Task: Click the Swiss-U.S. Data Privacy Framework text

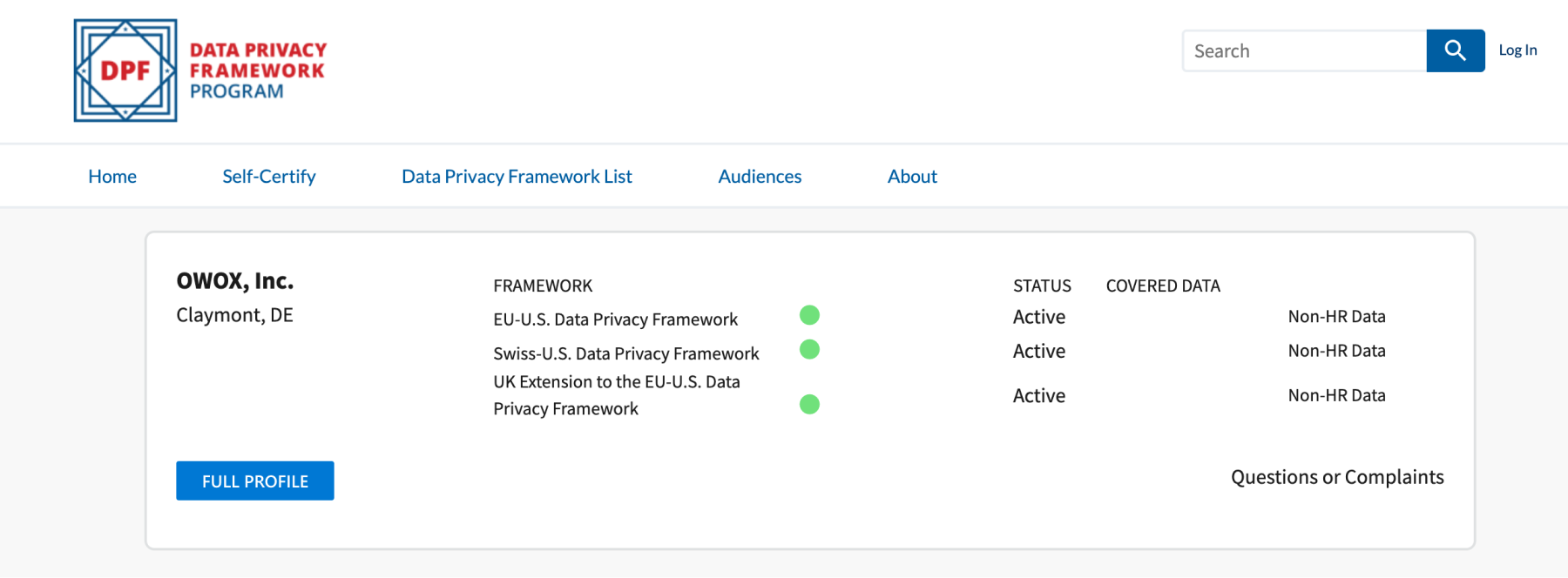Action: [626, 353]
